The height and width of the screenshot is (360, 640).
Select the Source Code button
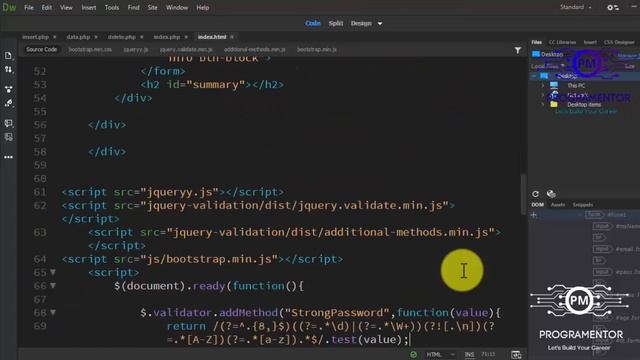(42, 49)
